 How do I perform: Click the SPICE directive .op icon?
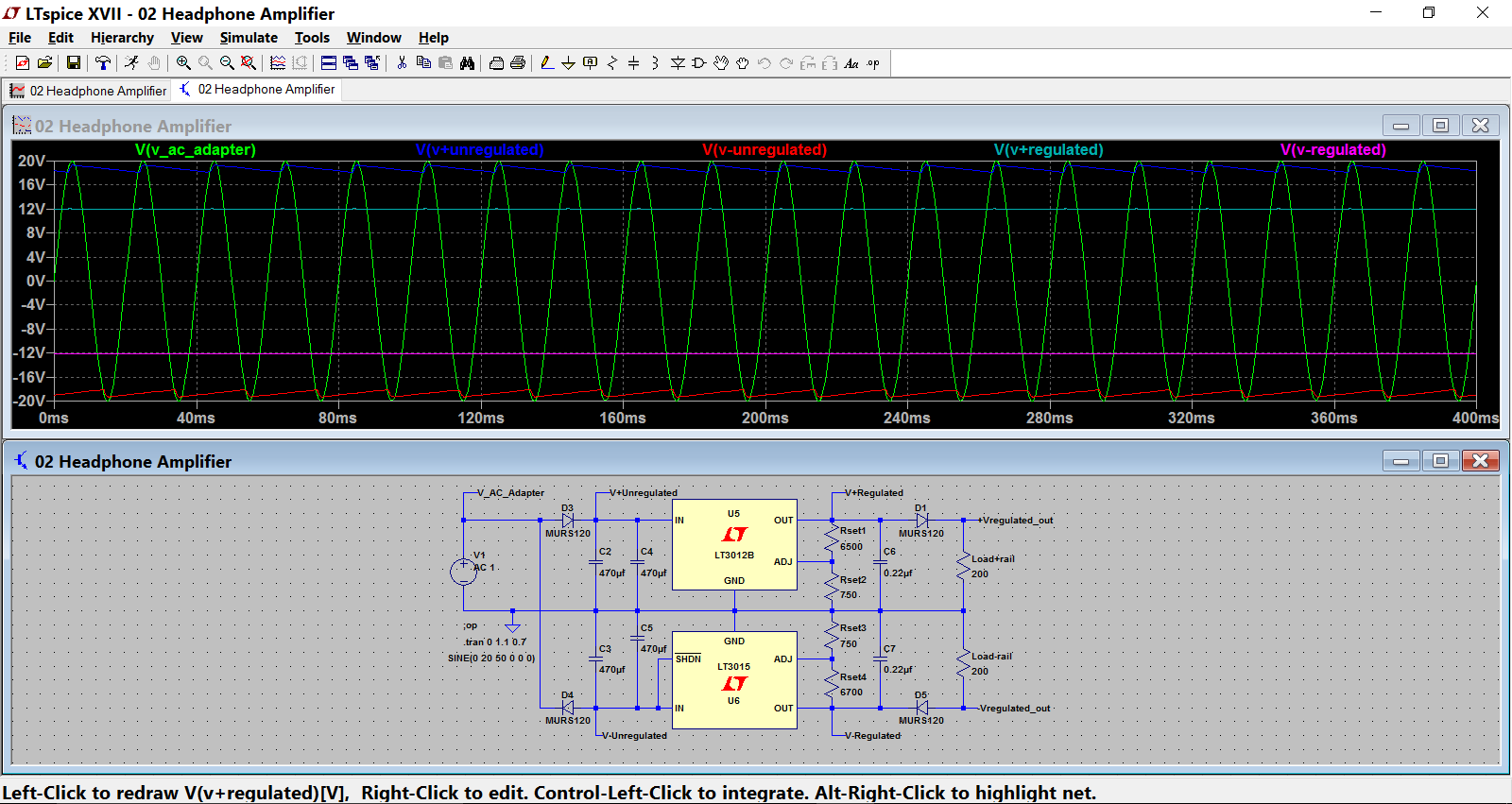[x=873, y=63]
